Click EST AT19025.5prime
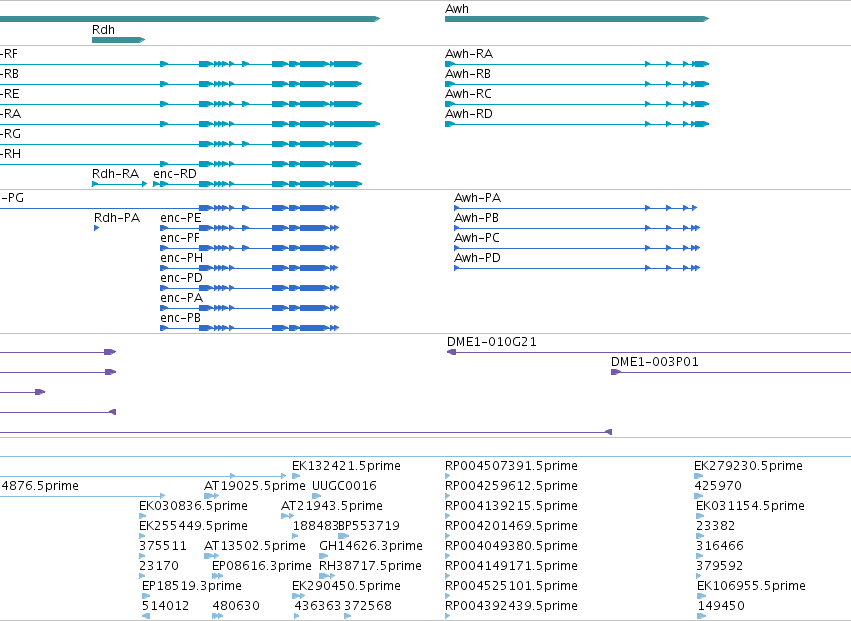This screenshot has height=621, width=851. [255, 486]
